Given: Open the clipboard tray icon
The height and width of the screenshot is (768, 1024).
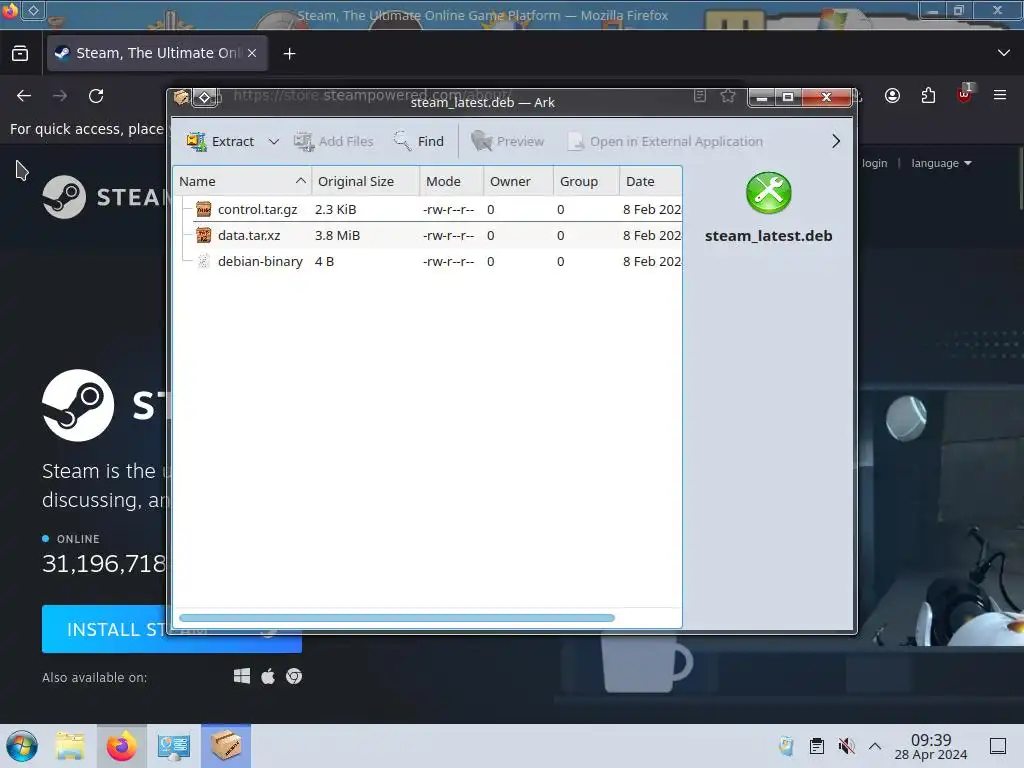Looking at the screenshot, I should pos(816,746).
